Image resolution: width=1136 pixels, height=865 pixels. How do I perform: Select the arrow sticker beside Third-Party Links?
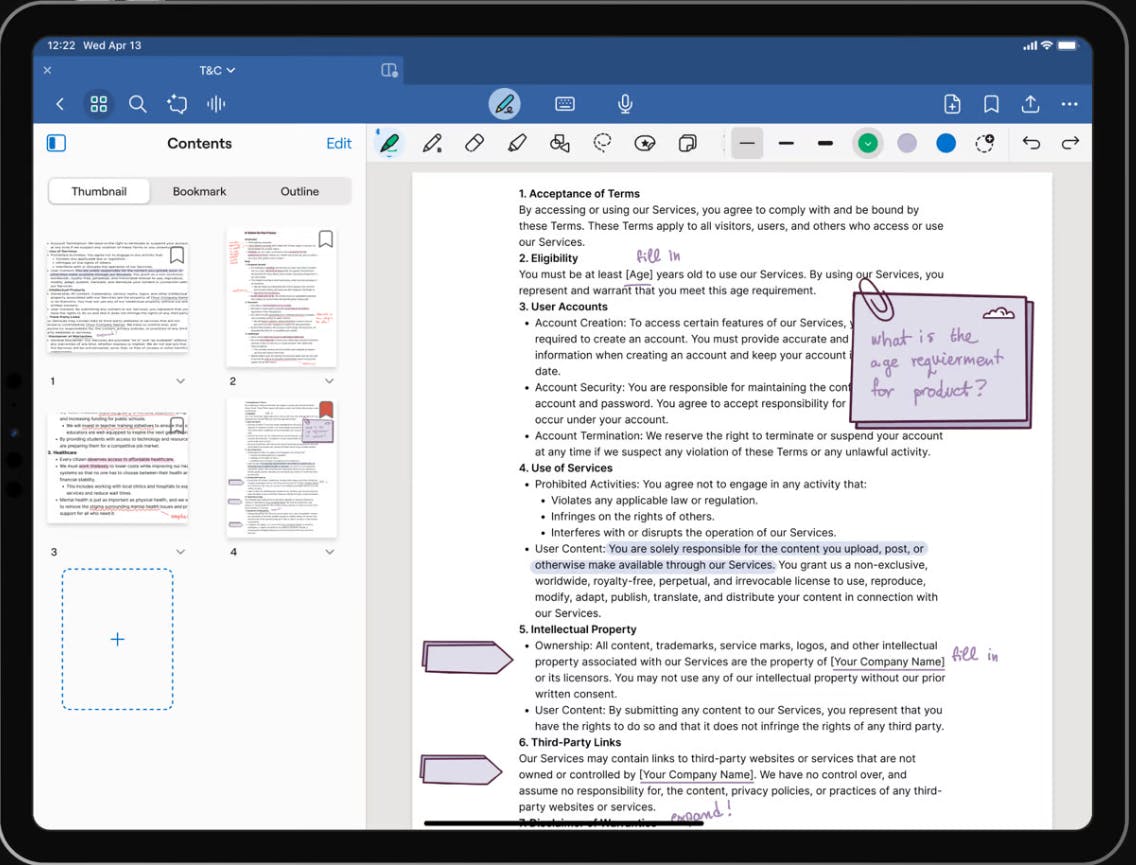[x=461, y=769]
